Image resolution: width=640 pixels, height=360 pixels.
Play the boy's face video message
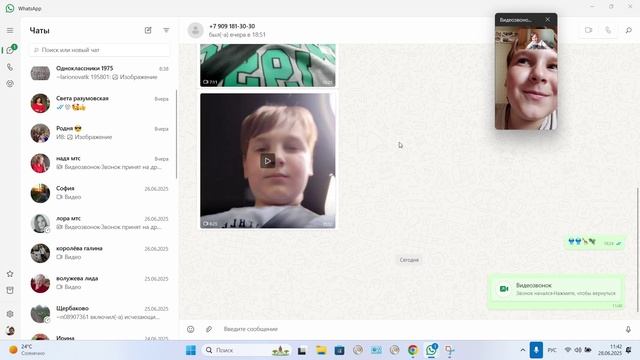267,161
